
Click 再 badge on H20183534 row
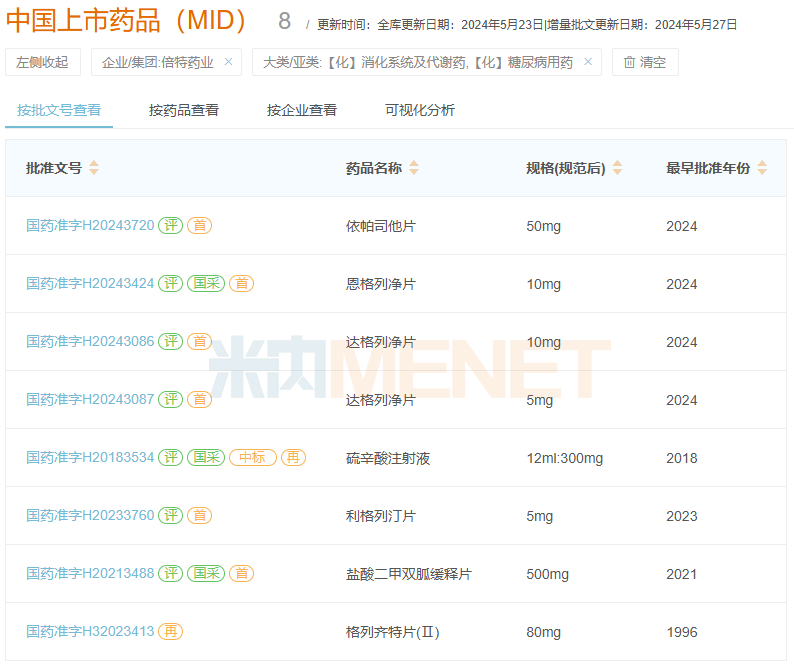pyautogui.click(x=294, y=457)
